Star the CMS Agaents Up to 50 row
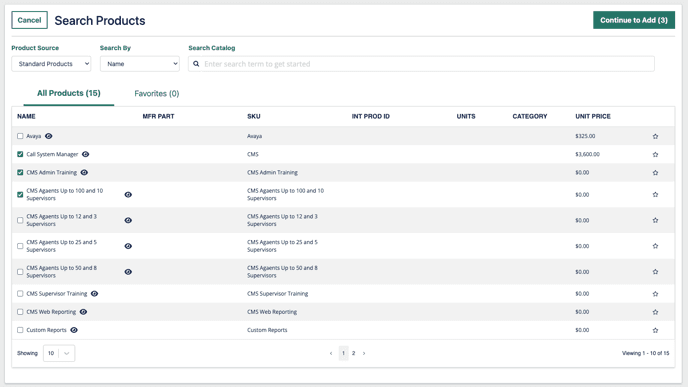The image size is (688, 387). (655, 272)
